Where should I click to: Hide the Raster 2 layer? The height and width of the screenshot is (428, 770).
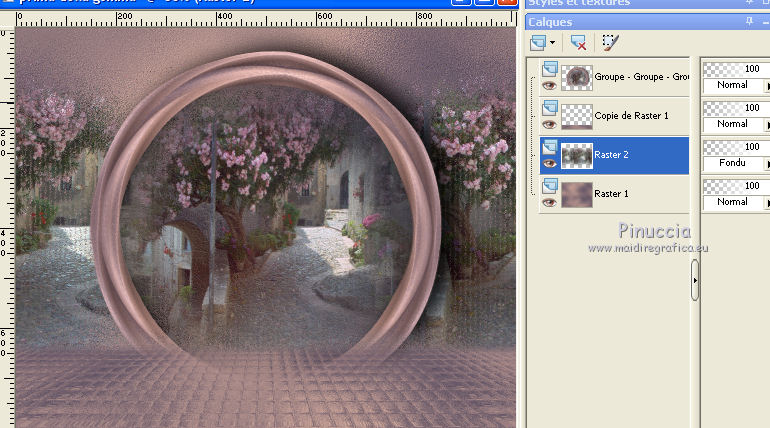(x=549, y=163)
